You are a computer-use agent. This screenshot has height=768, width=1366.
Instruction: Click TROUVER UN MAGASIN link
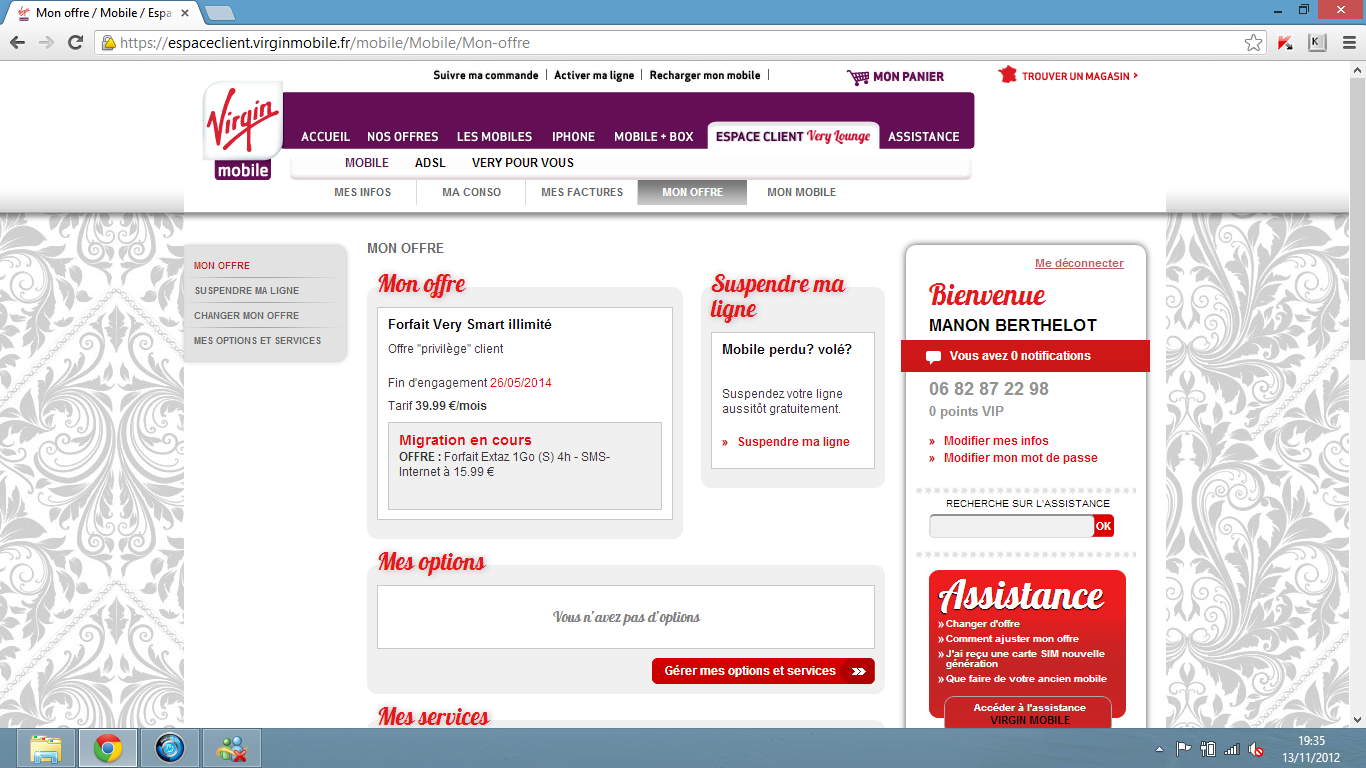[x=1079, y=76]
